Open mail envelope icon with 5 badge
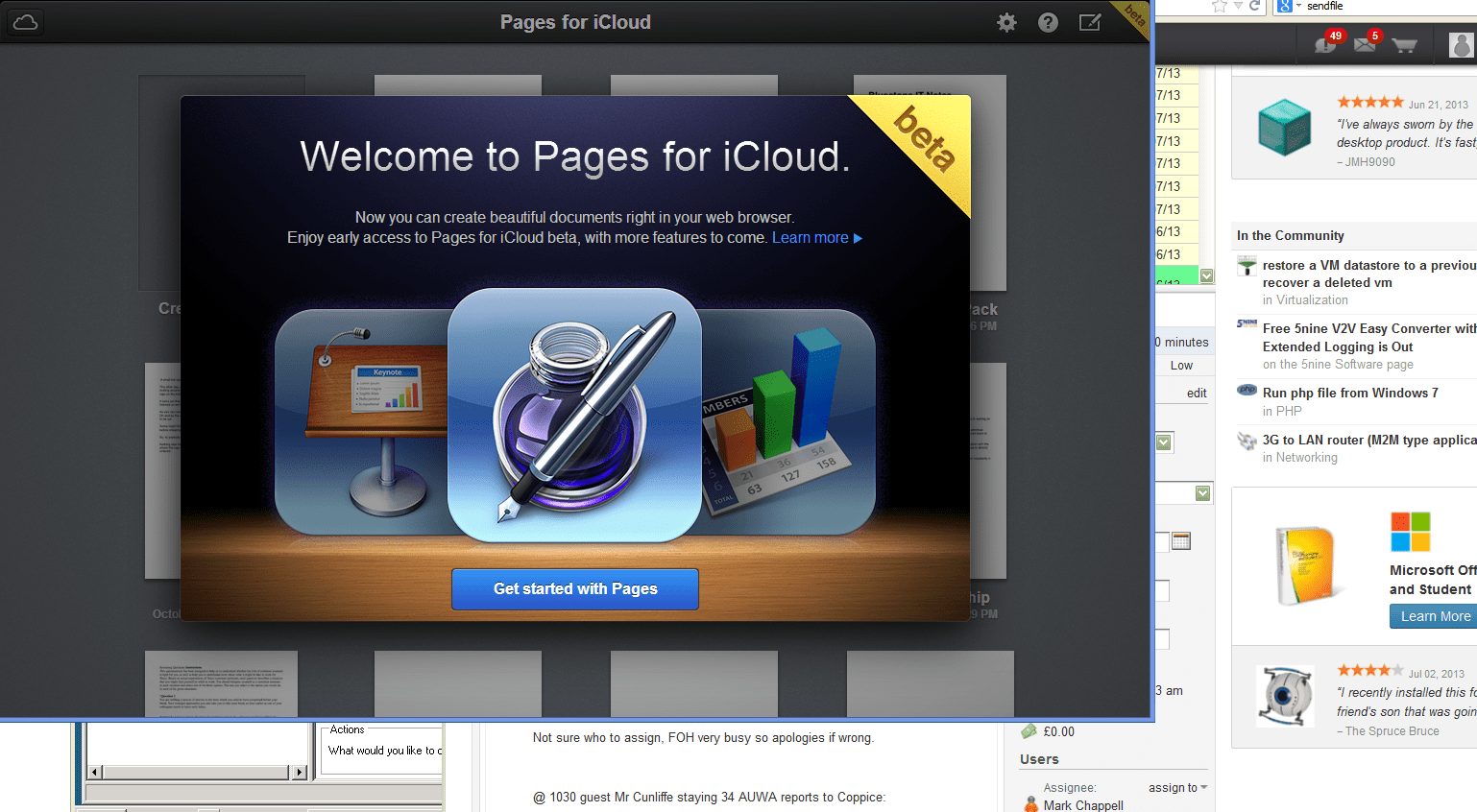The height and width of the screenshot is (812, 1477). [1367, 43]
